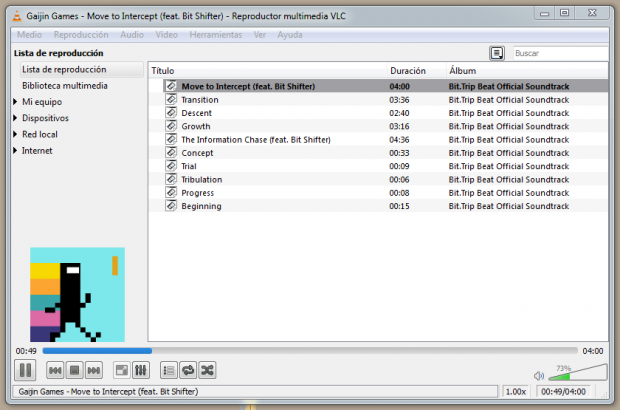Open the Reproducción menu
The width and height of the screenshot is (620, 410).
(81, 35)
